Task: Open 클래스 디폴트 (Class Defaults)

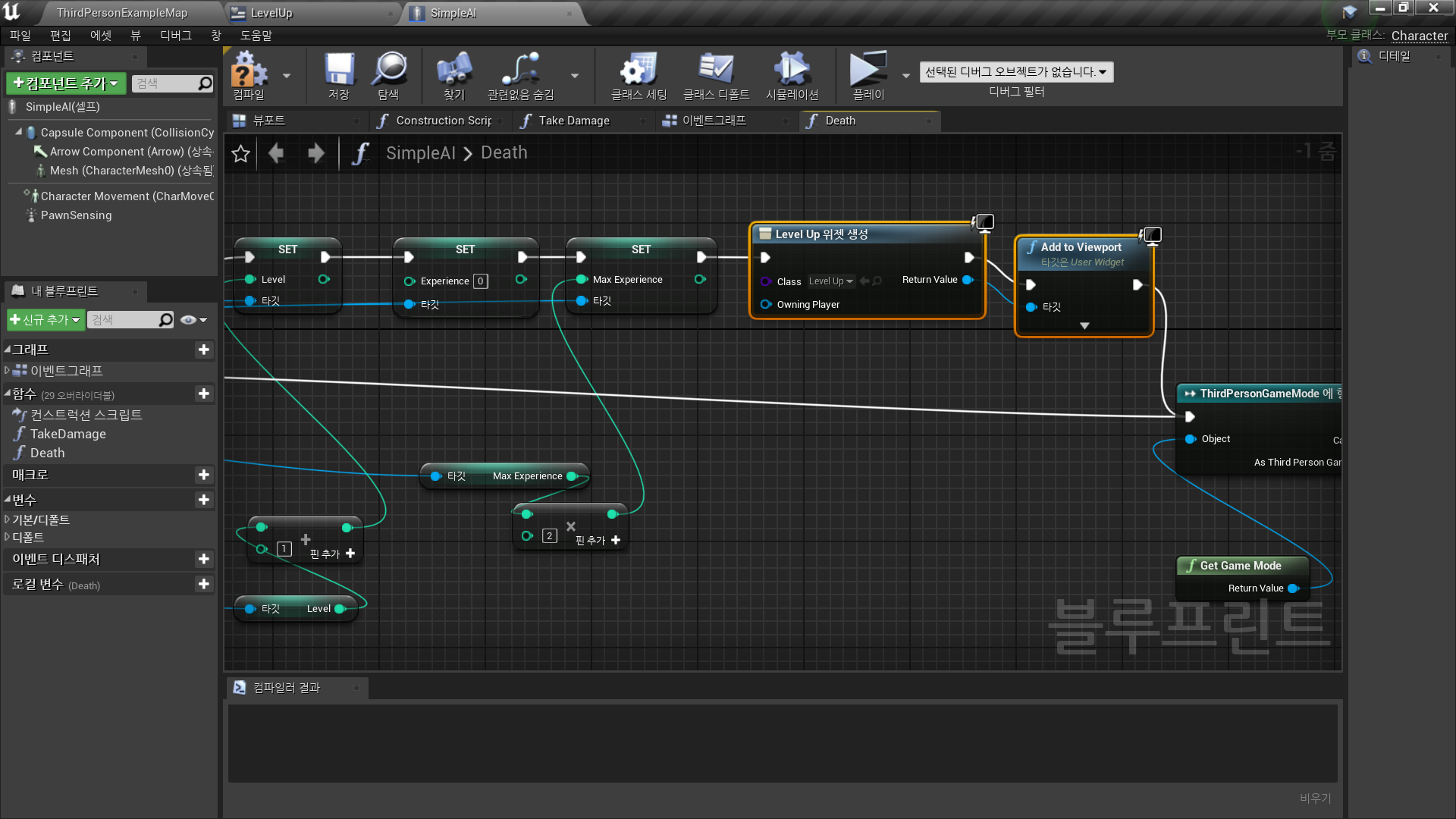Action: 716,70
